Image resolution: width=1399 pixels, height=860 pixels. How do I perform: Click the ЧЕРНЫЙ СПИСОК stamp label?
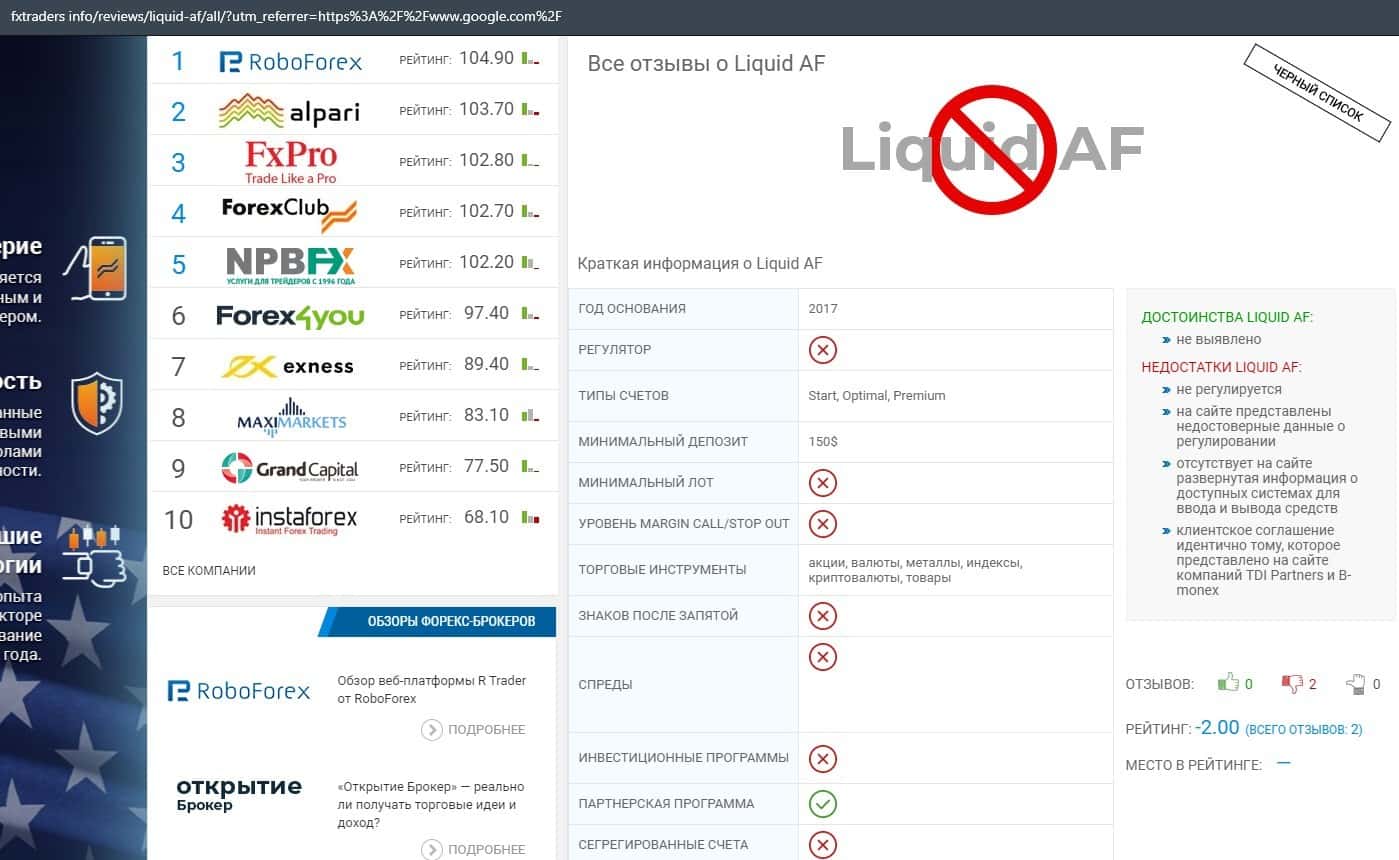(x=1317, y=93)
